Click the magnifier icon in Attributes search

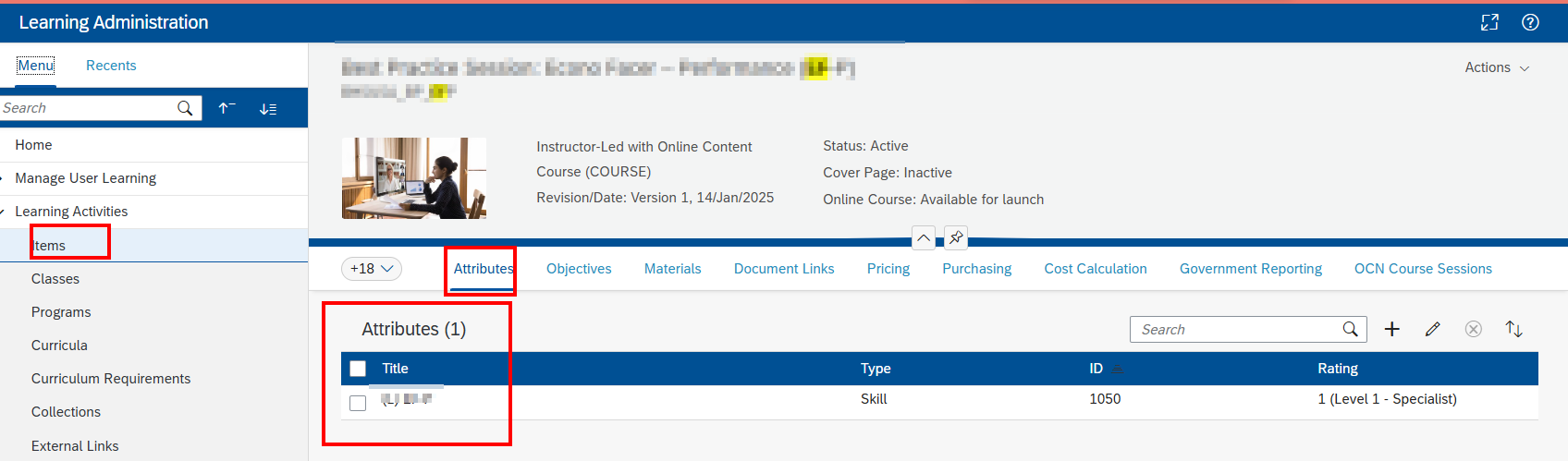[1350, 329]
